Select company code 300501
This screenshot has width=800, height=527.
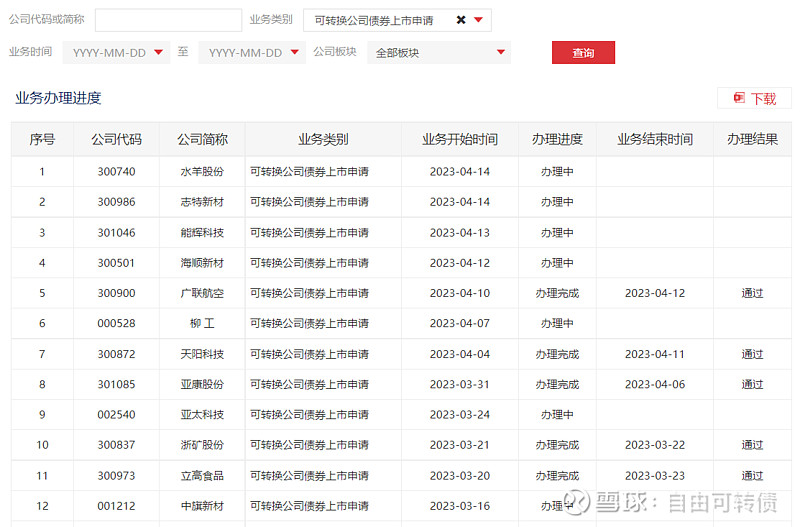pyautogui.click(x=116, y=263)
